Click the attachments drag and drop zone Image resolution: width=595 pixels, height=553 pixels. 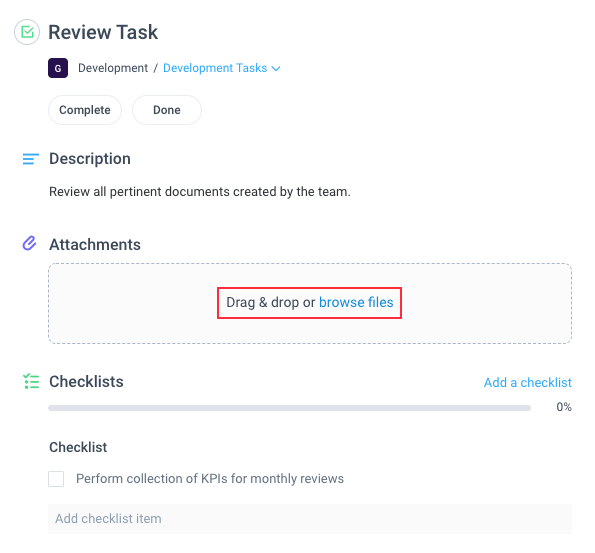click(310, 303)
